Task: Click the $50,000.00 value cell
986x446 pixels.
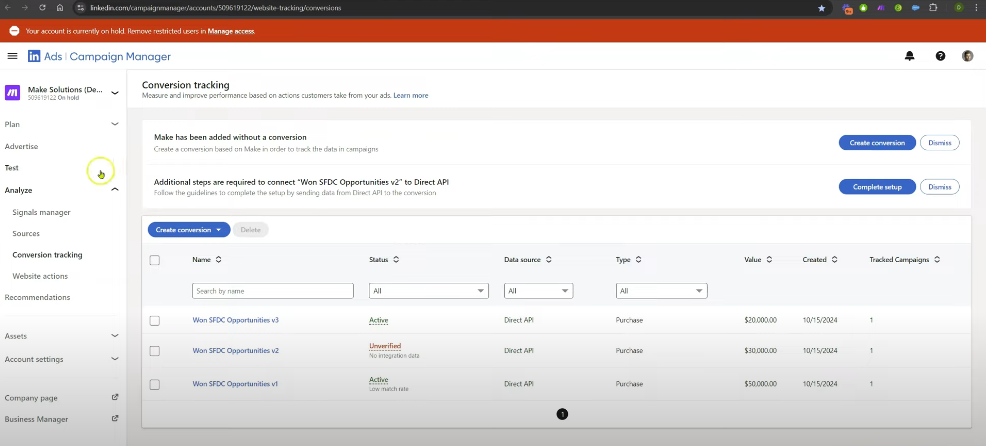Action: (x=760, y=384)
